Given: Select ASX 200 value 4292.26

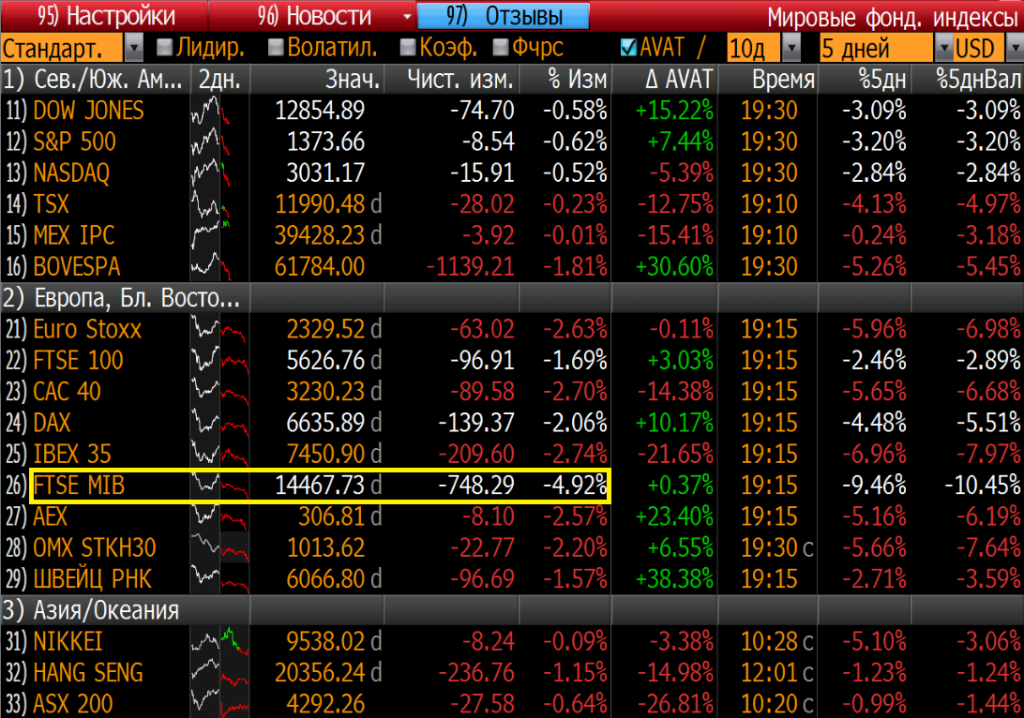Looking at the screenshot, I should [x=325, y=704].
